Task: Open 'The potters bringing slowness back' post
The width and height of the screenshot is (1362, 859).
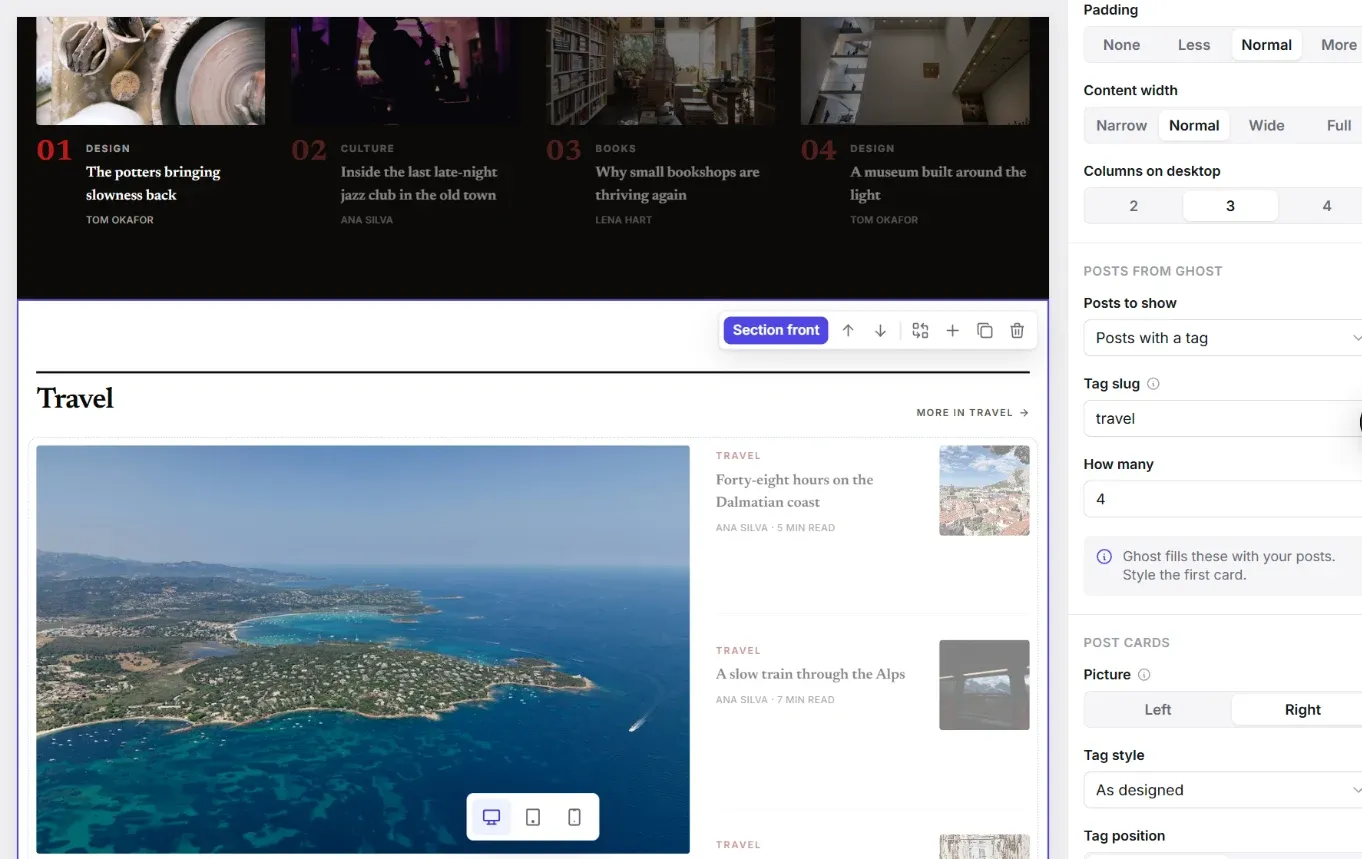Action: pyautogui.click(x=153, y=183)
